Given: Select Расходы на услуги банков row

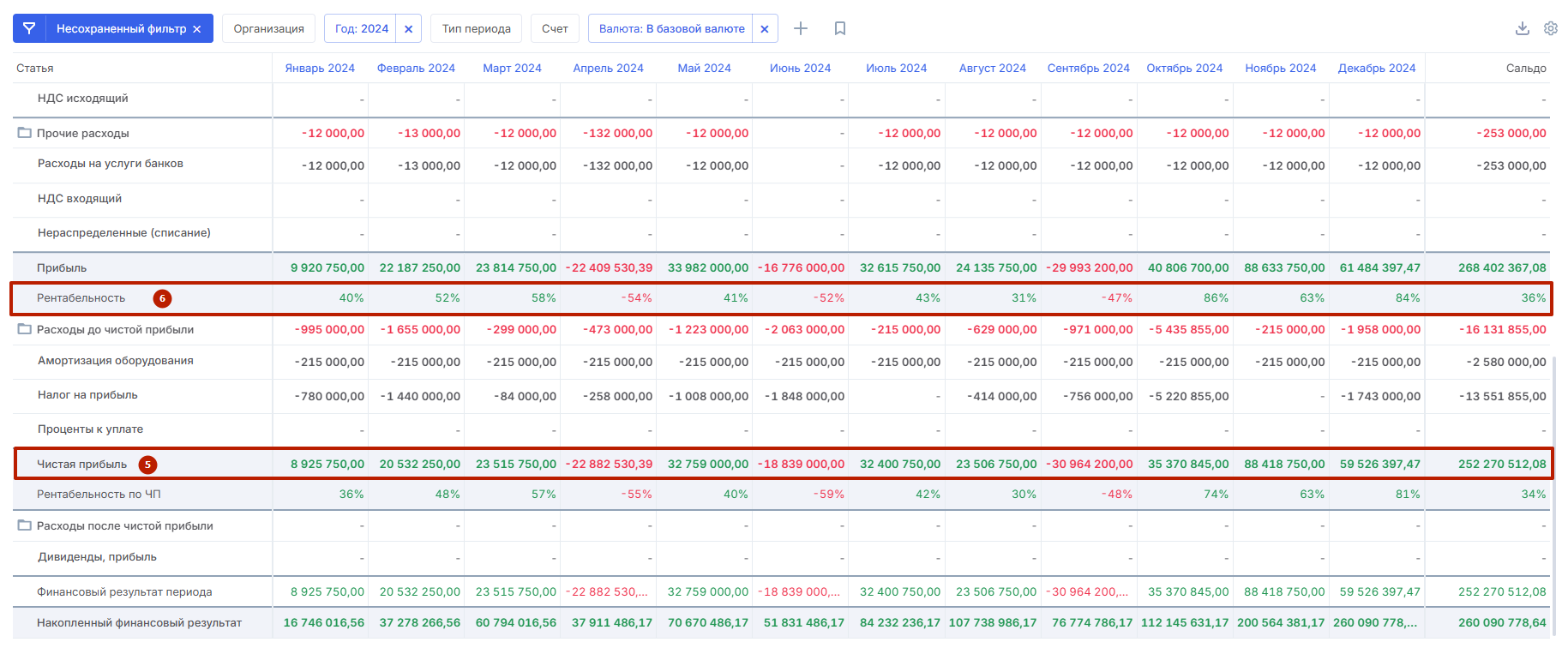Looking at the screenshot, I should (110, 164).
